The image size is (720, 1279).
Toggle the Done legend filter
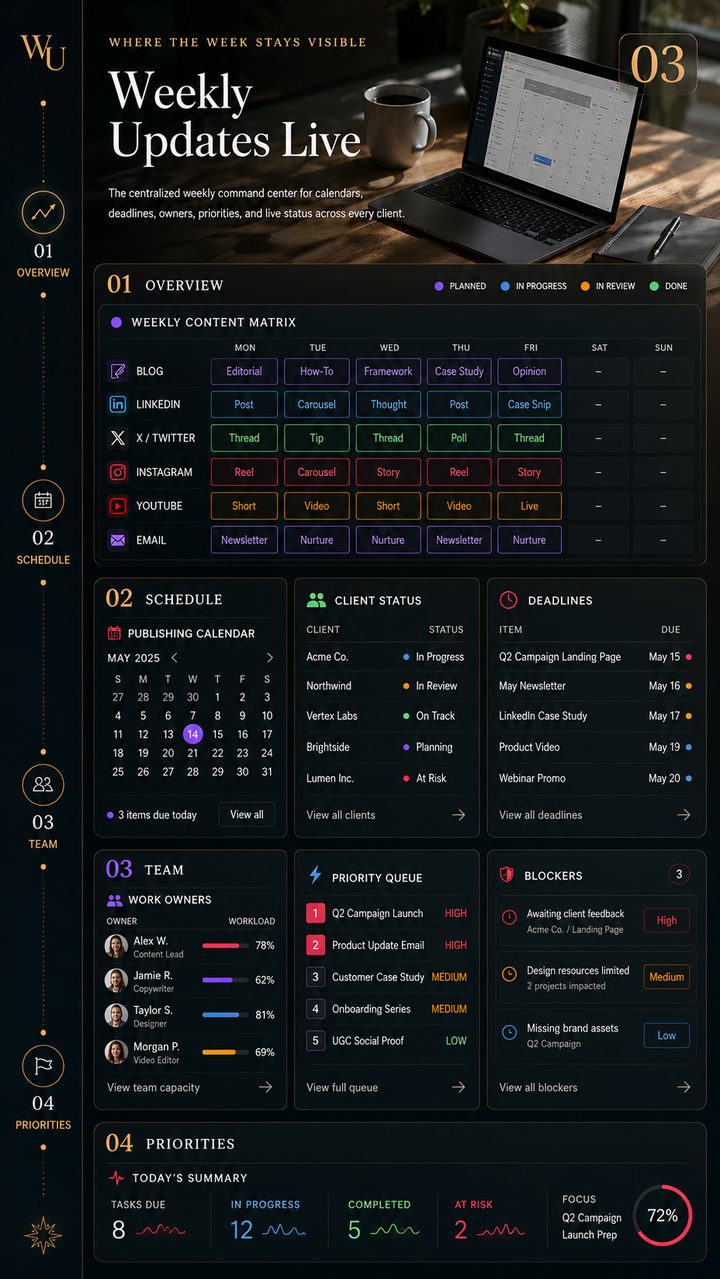[669, 286]
